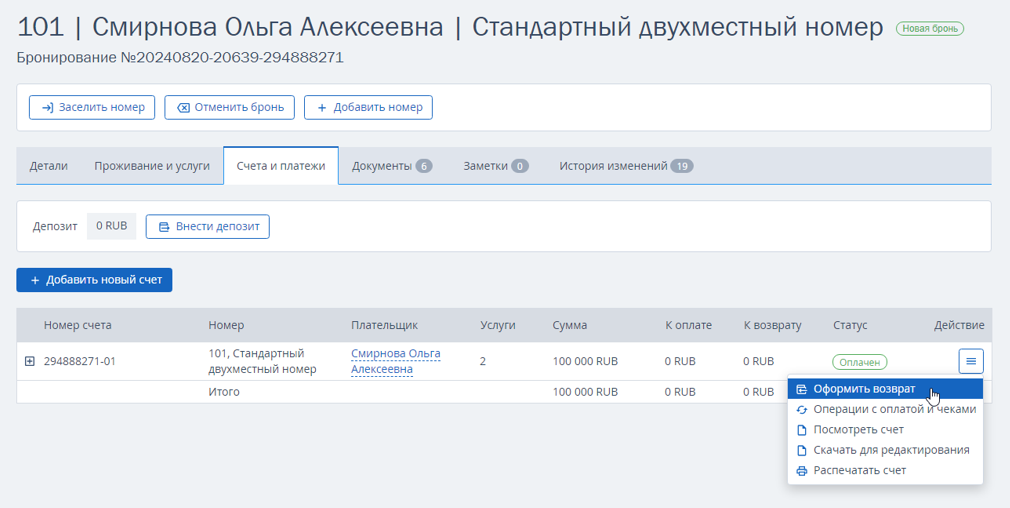Click the 'Итого' total row label

pos(224,391)
